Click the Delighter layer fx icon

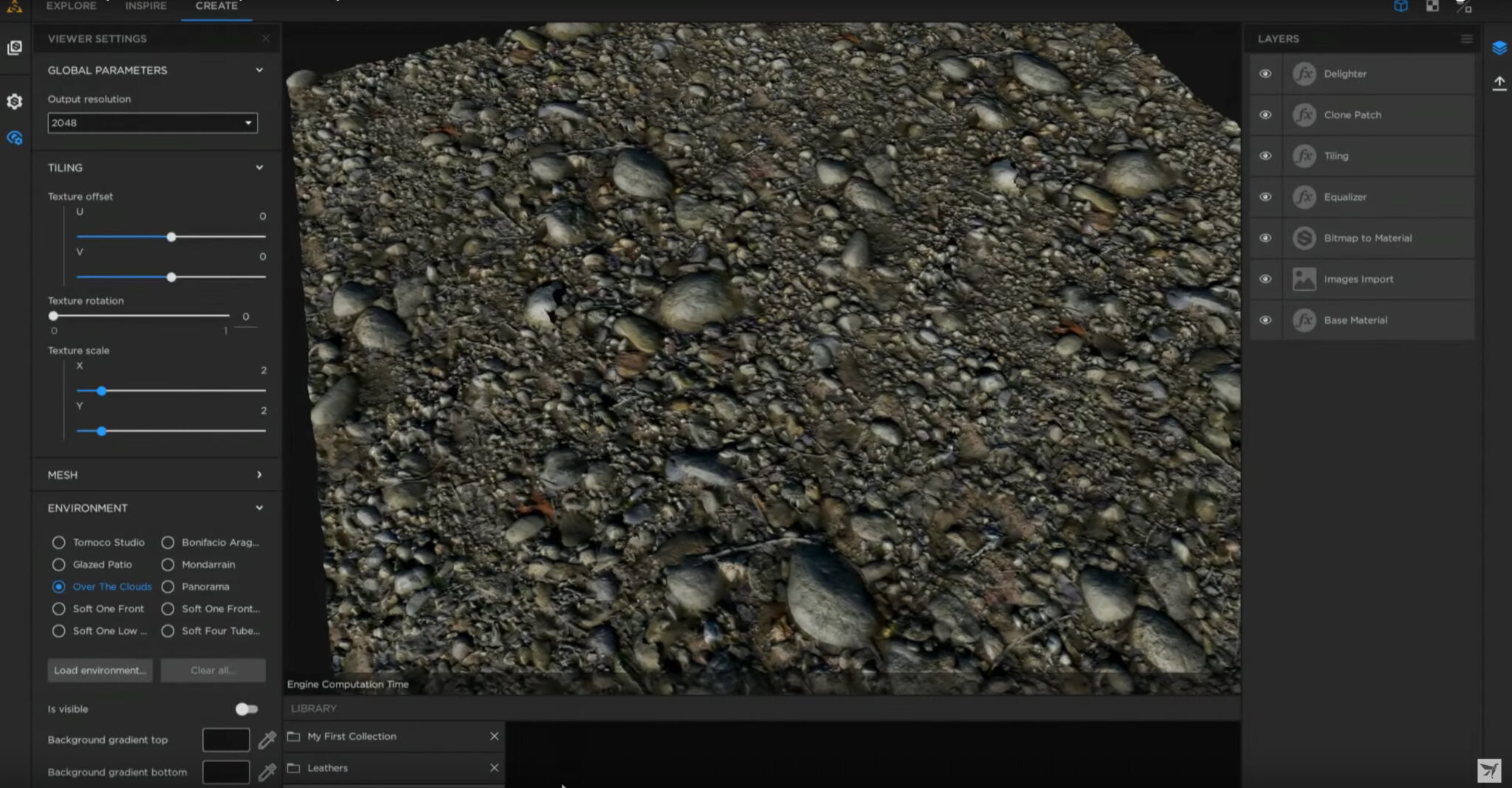click(x=1304, y=74)
